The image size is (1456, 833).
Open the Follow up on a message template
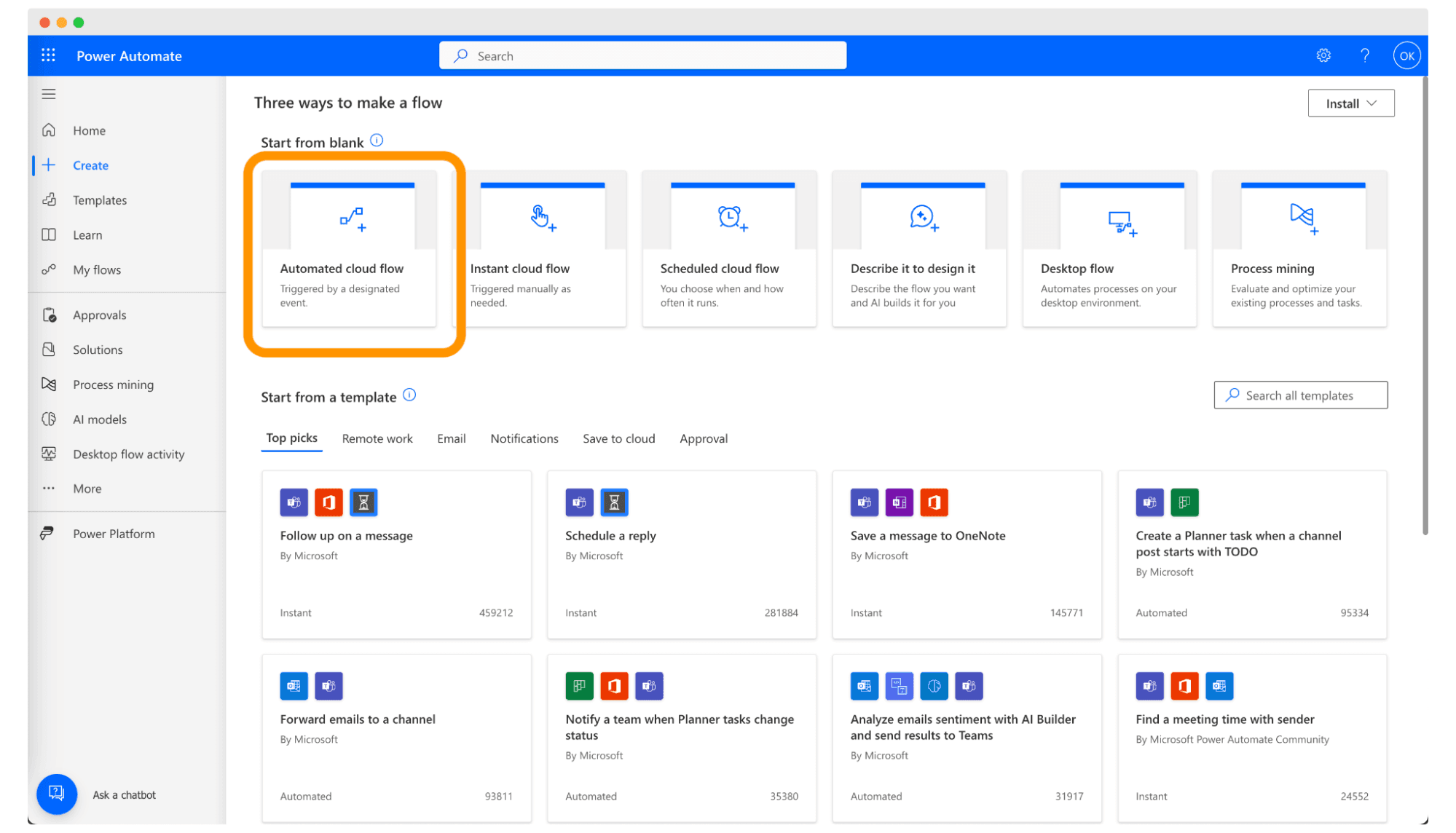tap(396, 554)
